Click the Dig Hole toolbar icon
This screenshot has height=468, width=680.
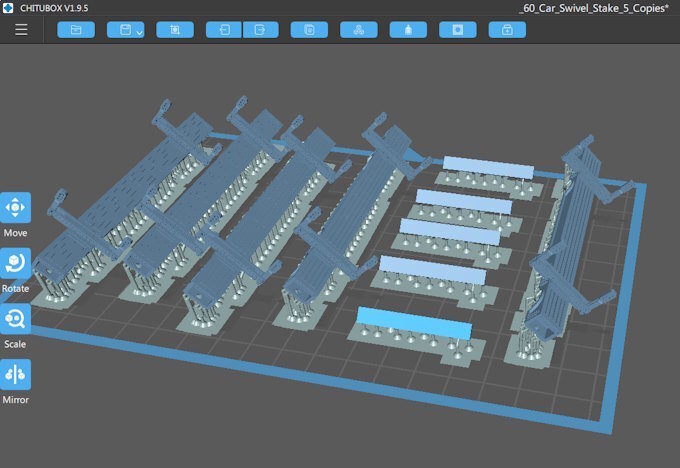click(x=458, y=30)
